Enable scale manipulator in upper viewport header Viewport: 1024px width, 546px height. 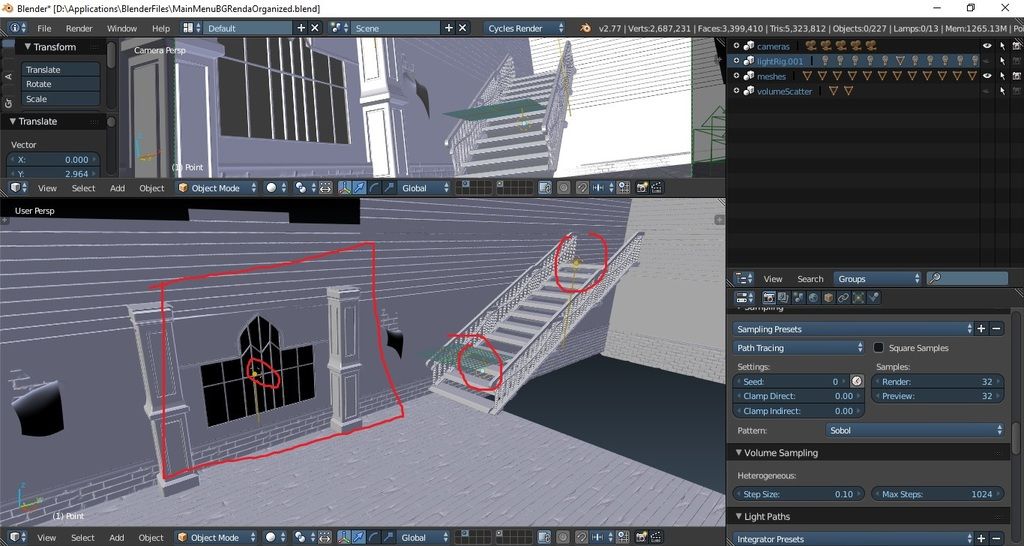(x=389, y=188)
